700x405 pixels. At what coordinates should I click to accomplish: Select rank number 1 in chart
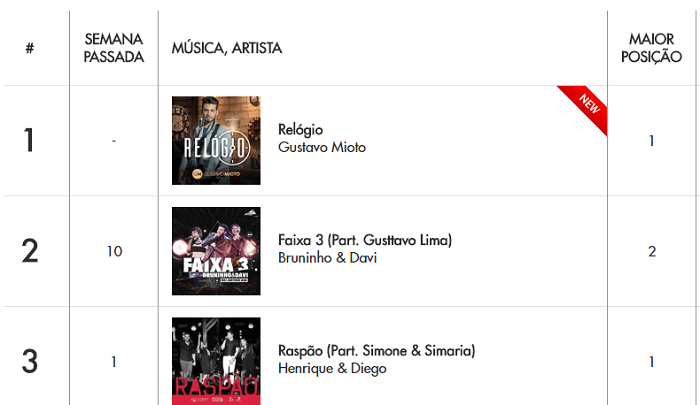(29, 140)
